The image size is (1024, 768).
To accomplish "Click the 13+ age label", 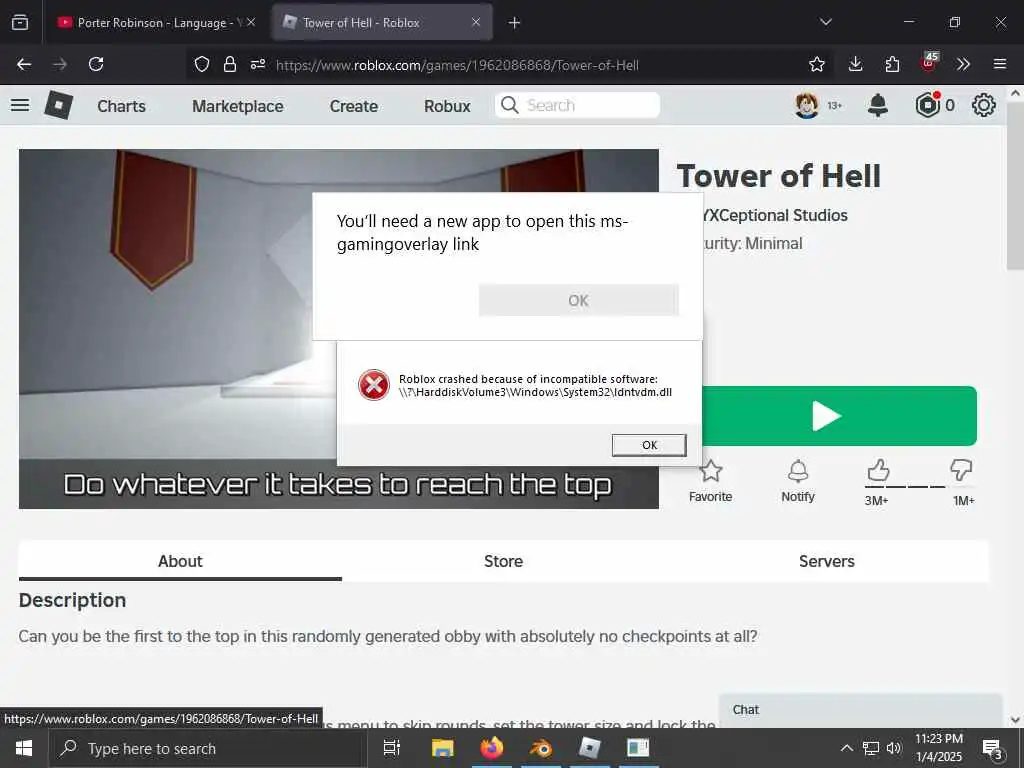I will point(835,105).
